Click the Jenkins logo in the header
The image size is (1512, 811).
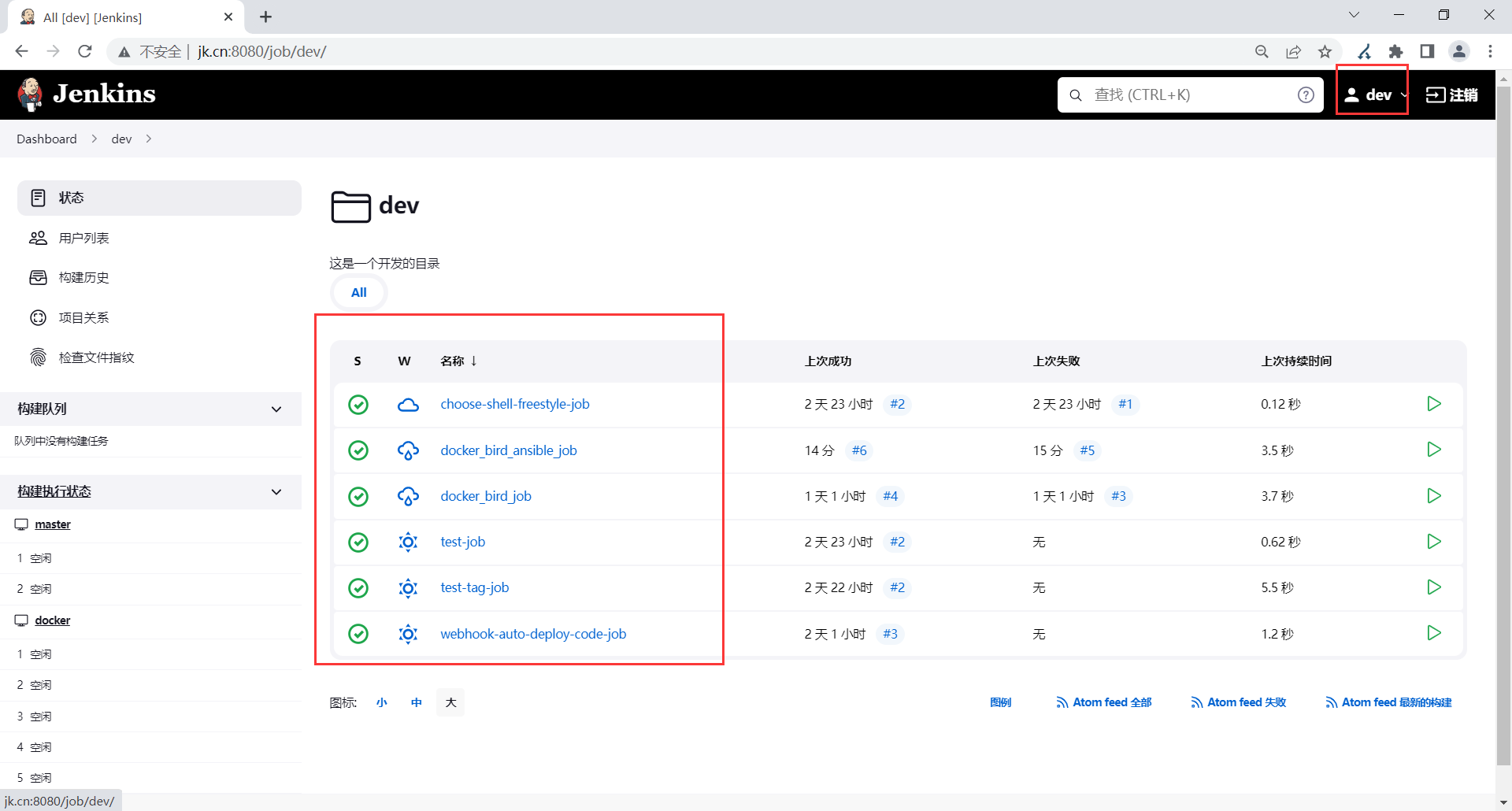[87, 94]
